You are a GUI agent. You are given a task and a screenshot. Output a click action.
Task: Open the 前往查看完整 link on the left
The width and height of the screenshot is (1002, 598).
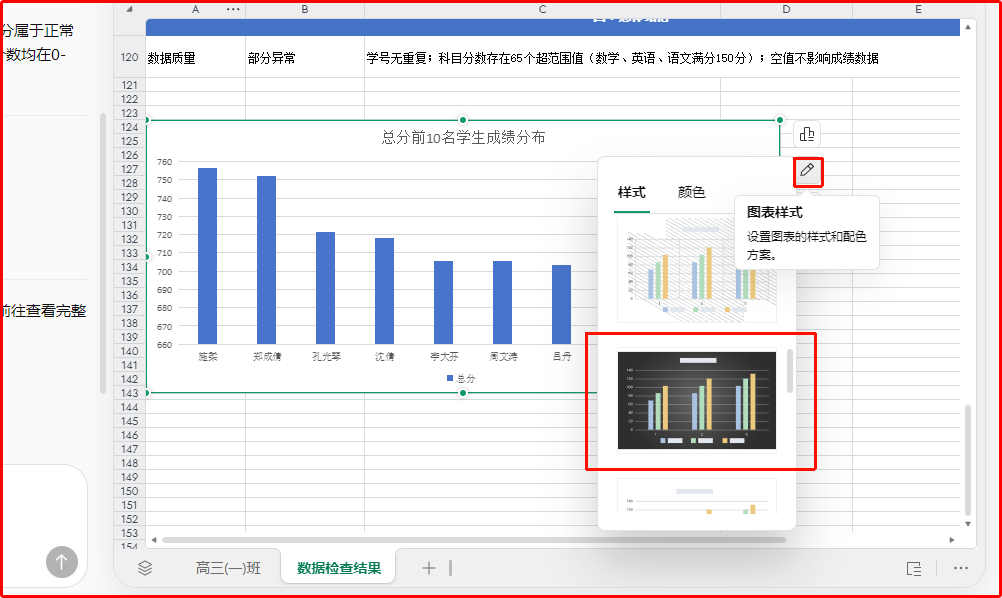click(45, 310)
